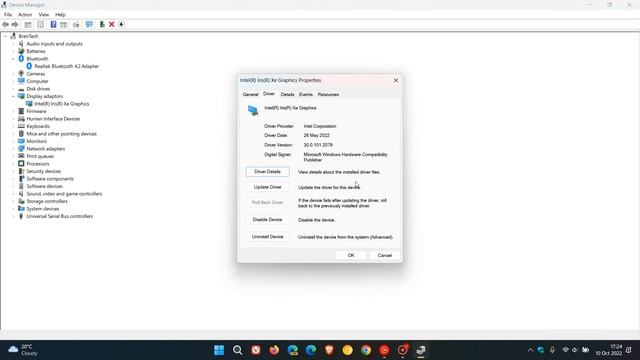Open Vivaldi from the taskbar

tap(256, 350)
